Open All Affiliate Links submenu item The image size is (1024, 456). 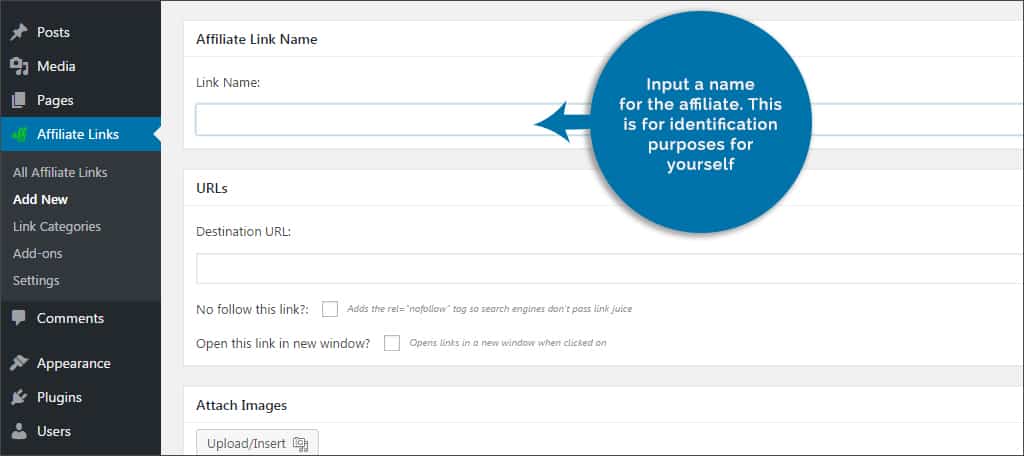pyautogui.click(x=60, y=172)
